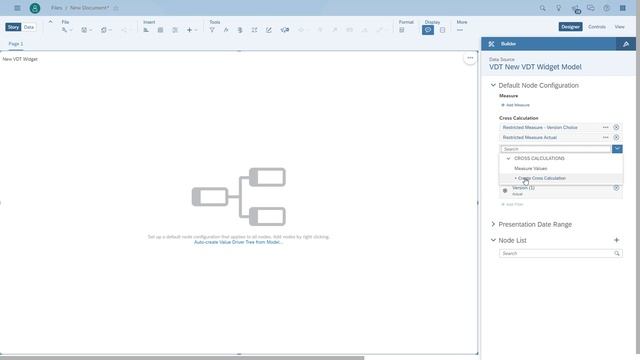This screenshot has height=360, width=640.
Task: Switch to Data mode
Action: point(29,27)
